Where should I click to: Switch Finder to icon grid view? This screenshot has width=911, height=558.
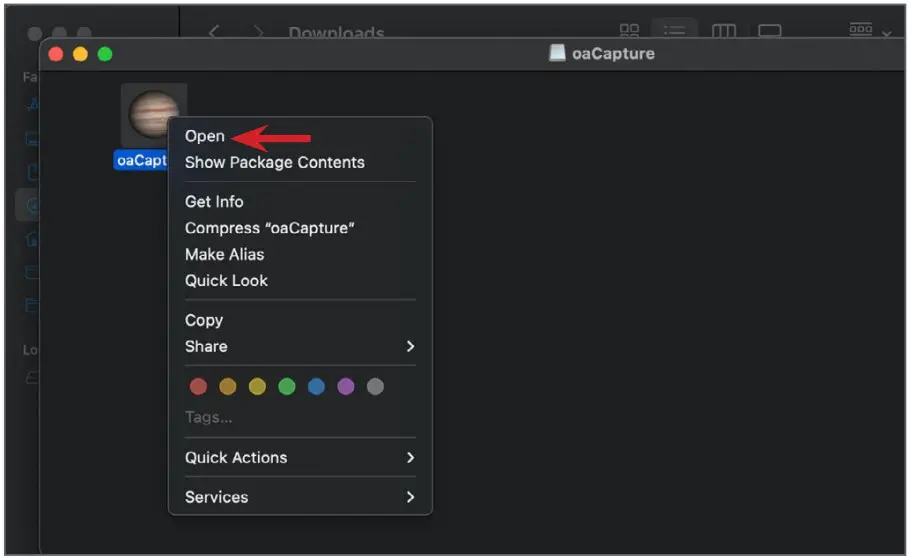pyautogui.click(x=629, y=32)
